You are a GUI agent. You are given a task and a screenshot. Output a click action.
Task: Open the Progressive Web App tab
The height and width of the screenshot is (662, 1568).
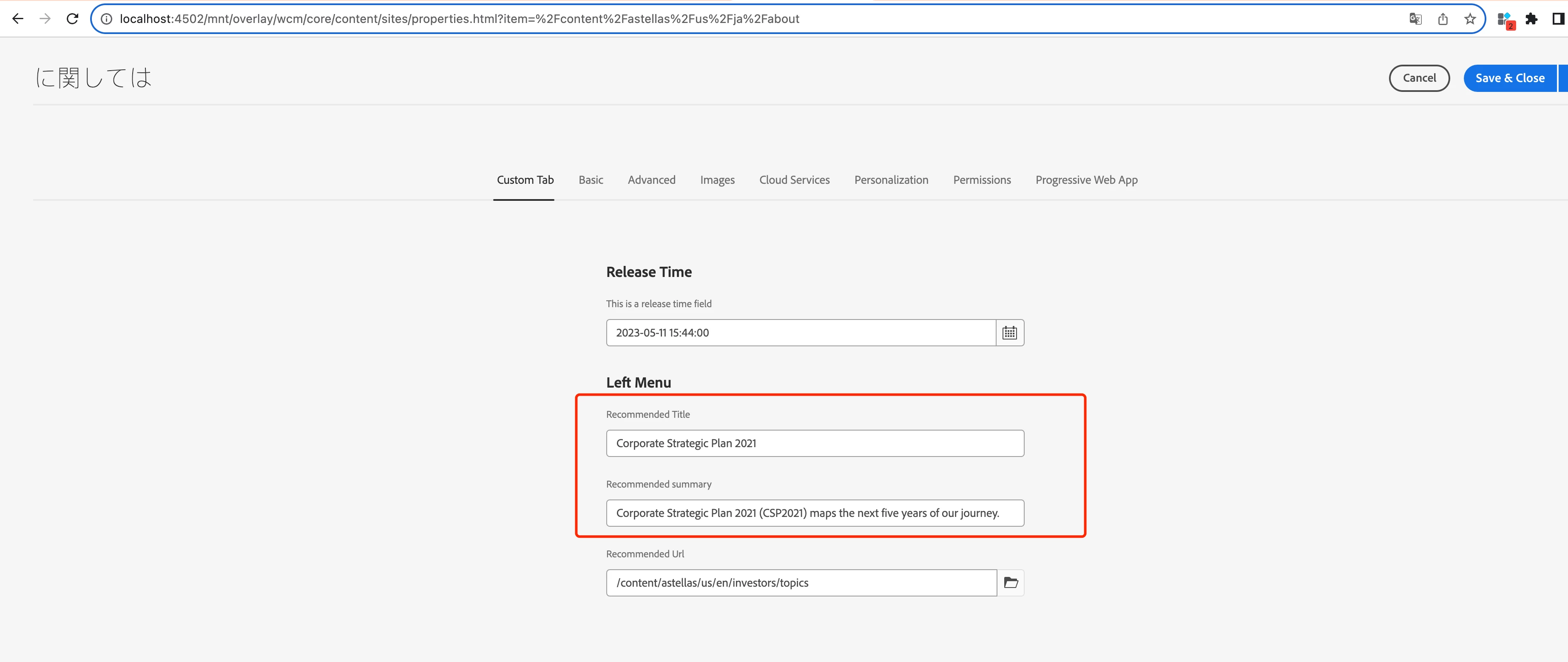click(x=1086, y=180)
